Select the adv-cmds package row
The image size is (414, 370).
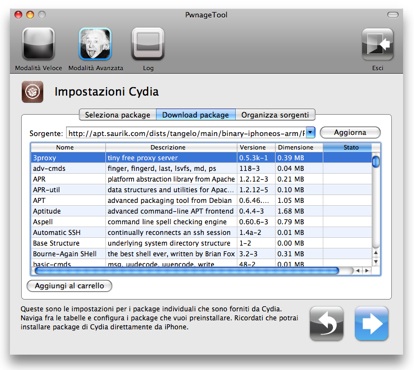tap(201, 168)
